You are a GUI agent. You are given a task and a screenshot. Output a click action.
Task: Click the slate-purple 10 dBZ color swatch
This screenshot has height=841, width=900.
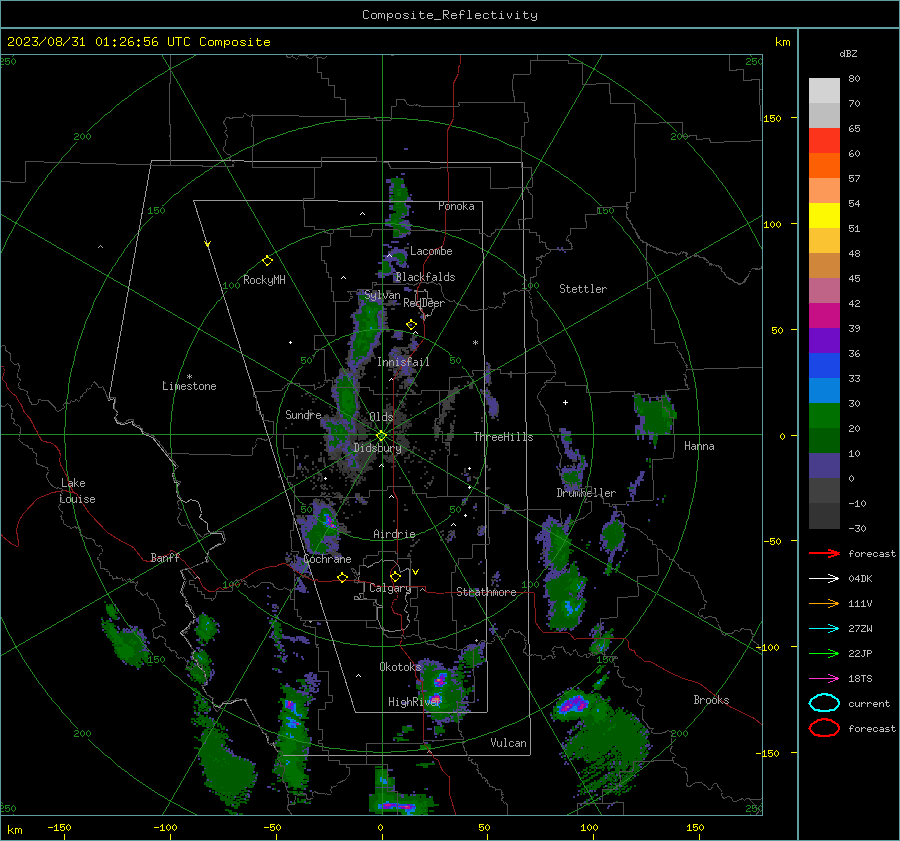click(824, 466)
